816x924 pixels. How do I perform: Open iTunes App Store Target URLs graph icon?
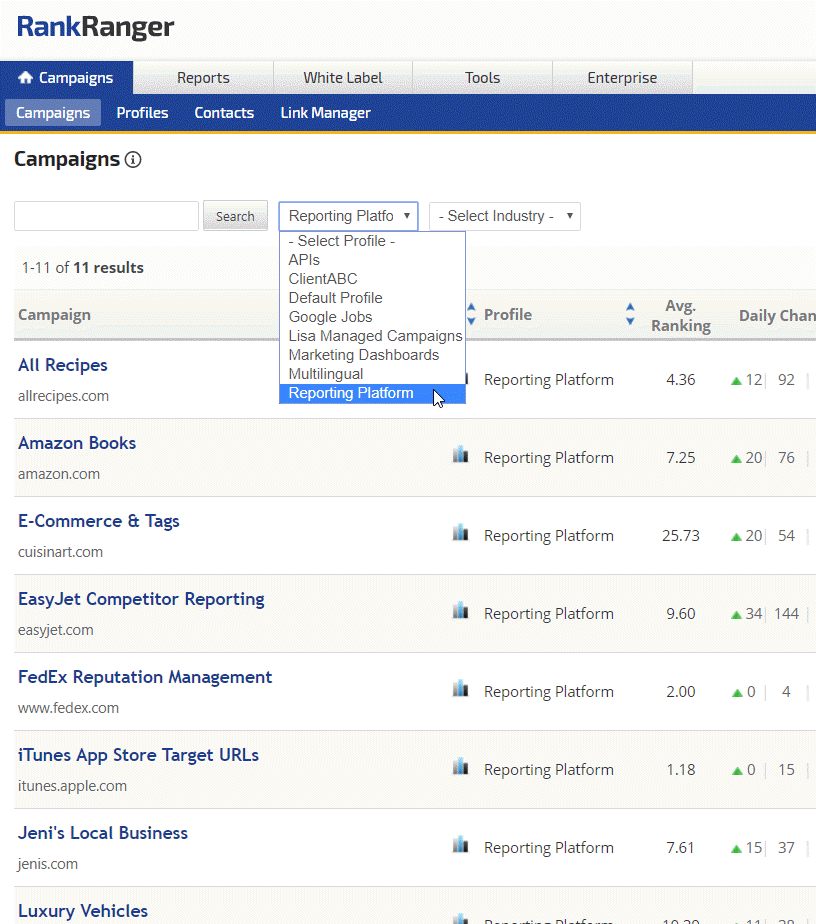tap(460, 767)
